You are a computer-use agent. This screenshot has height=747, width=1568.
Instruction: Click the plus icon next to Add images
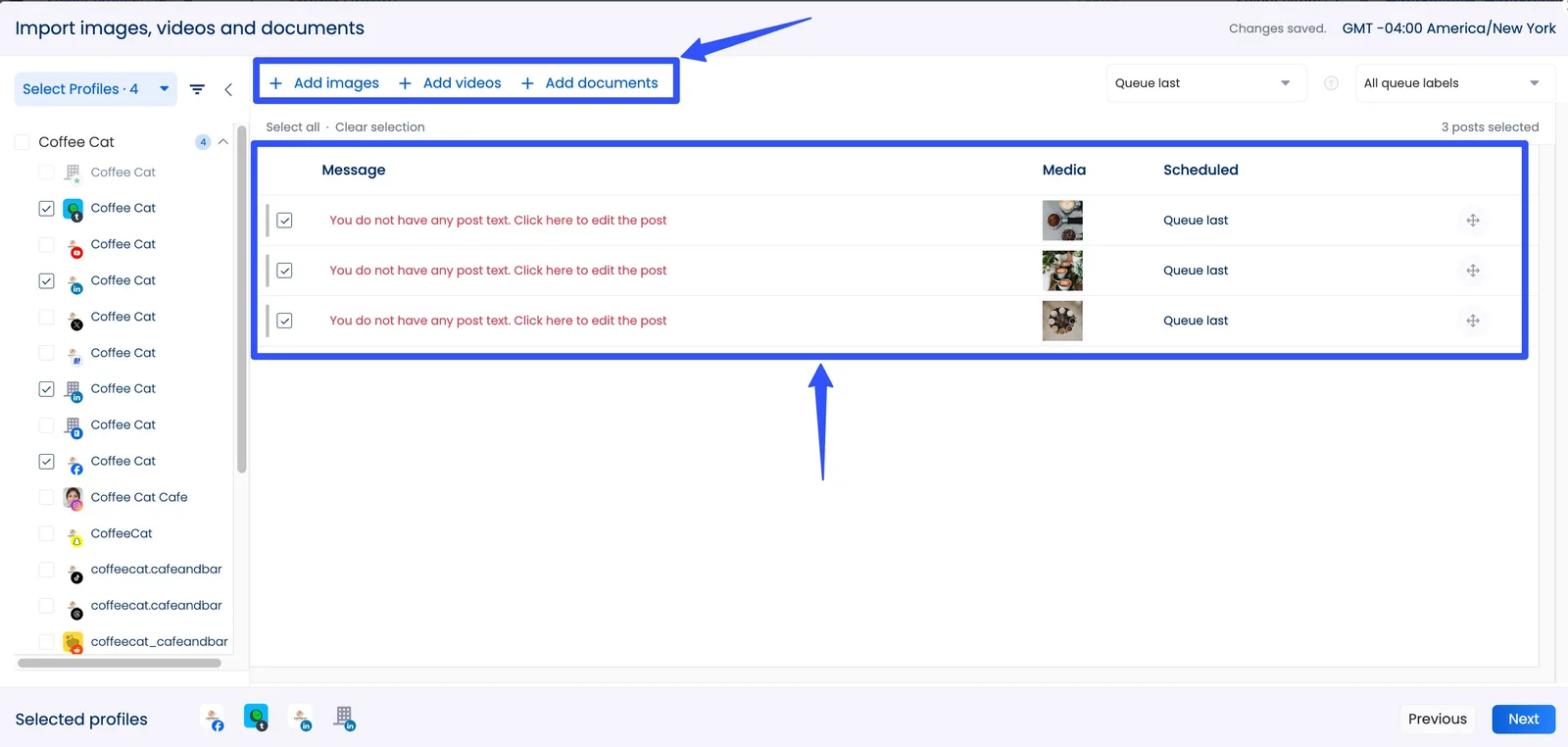point(276,83)
